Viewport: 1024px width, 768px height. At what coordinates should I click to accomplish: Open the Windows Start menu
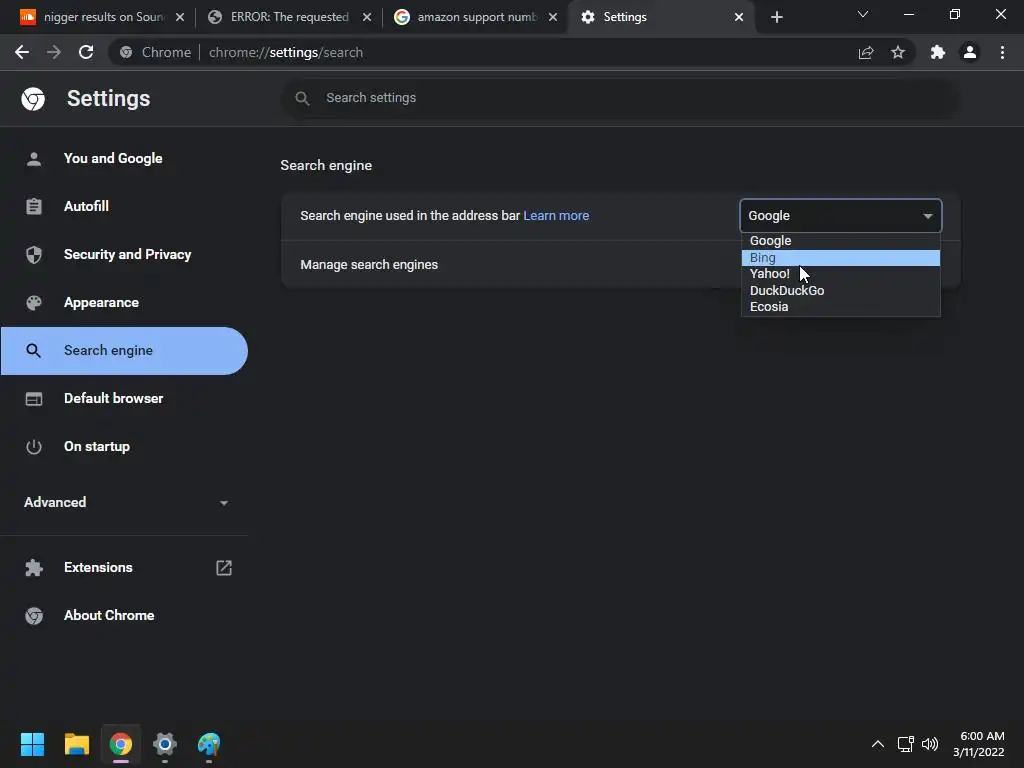click(x=32, y=744)
